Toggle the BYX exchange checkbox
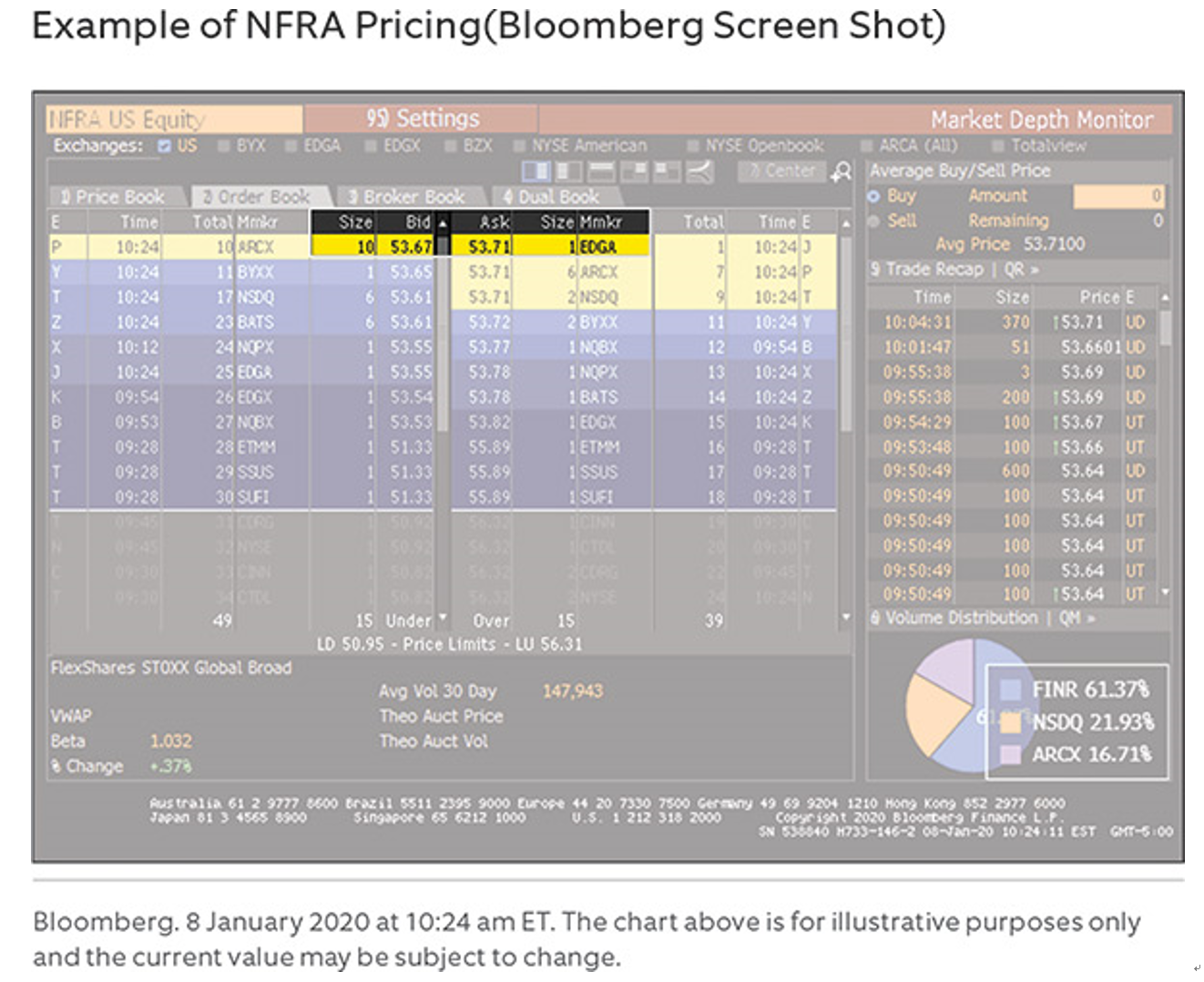Image resolution: width=1204 pixels, height=982 pixels. (223, 146)
